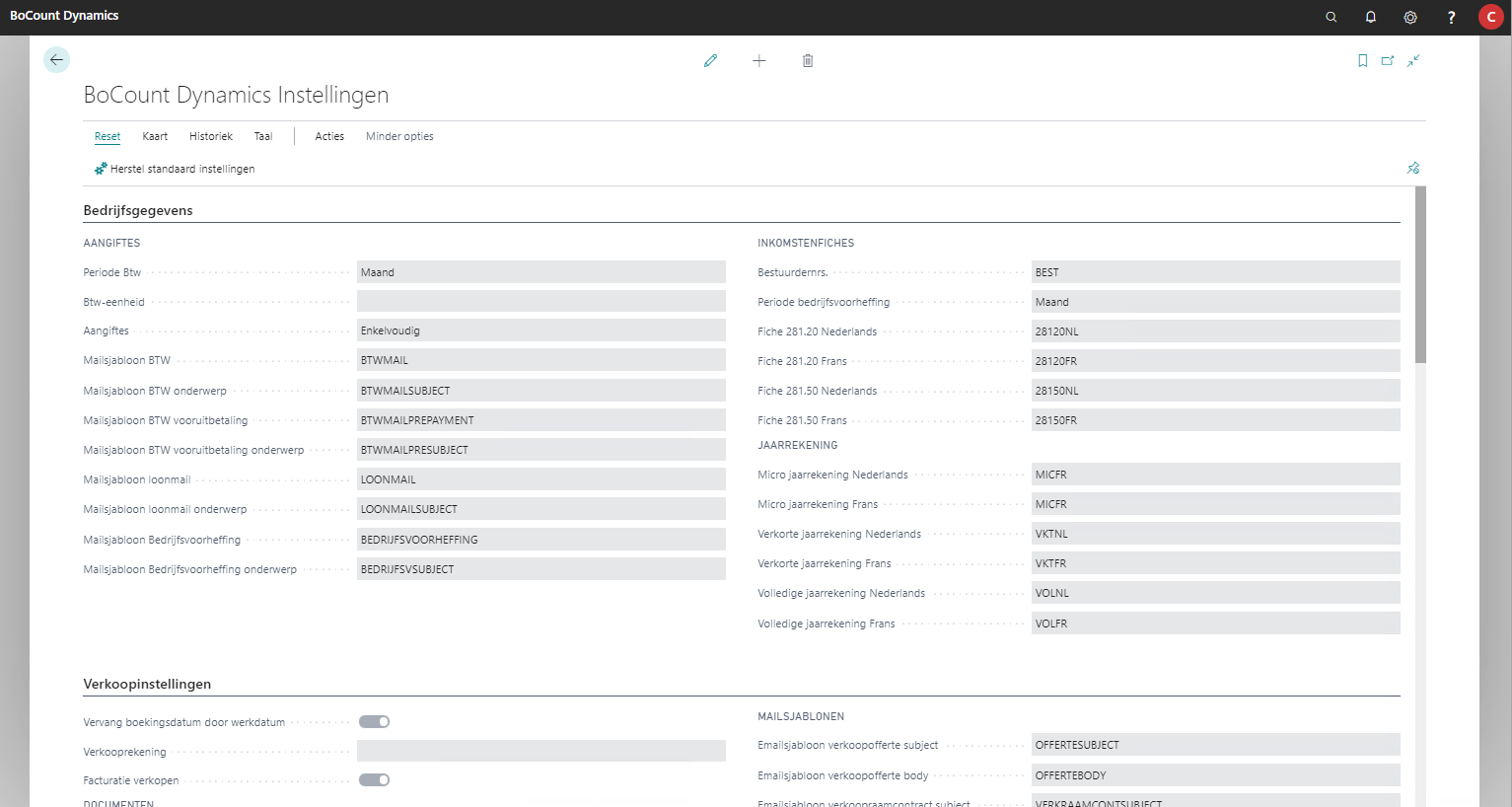Select the Kaart menu

coord(155,136)
